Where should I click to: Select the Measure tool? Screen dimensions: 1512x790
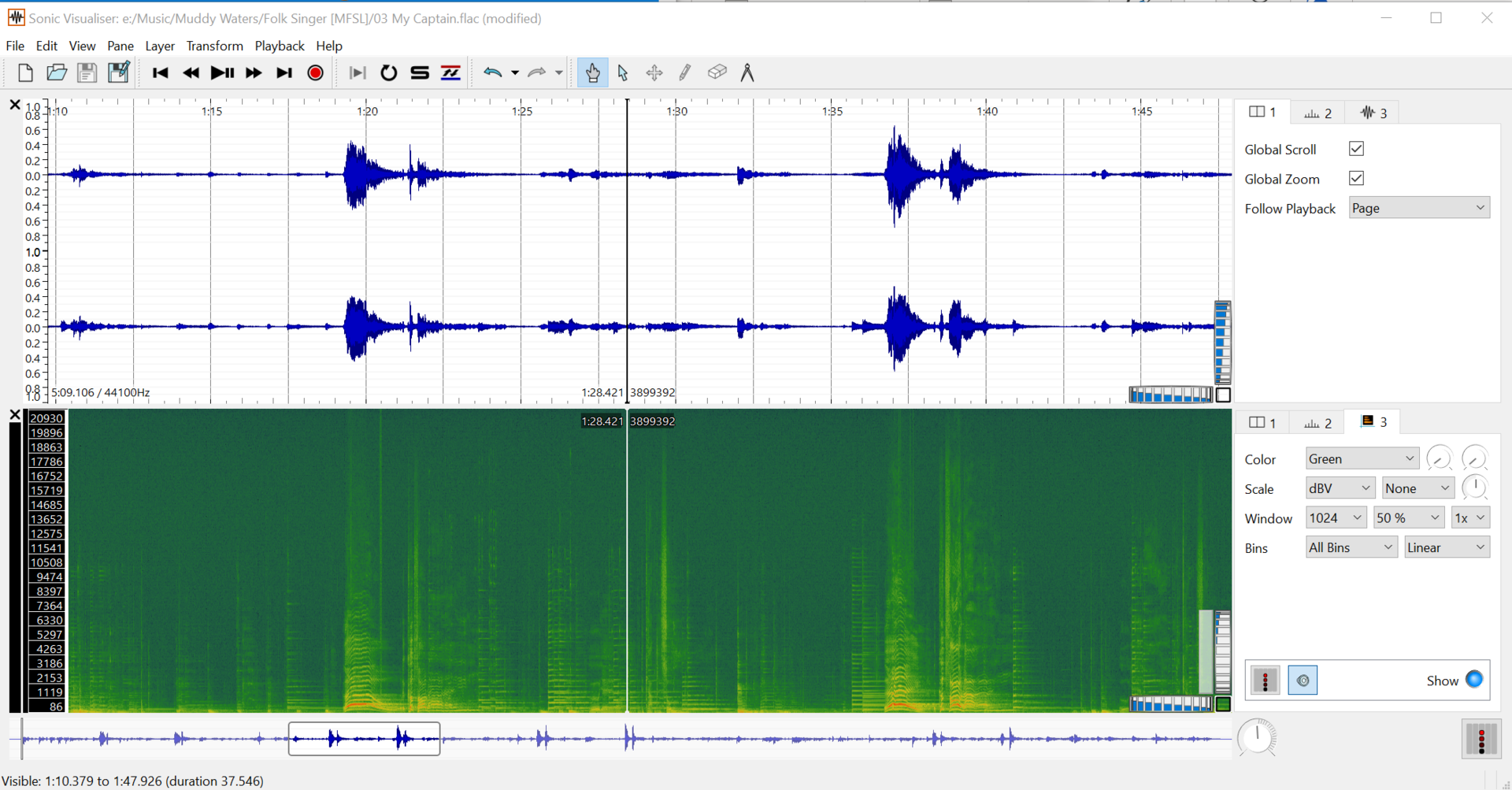tap(747, 73)
